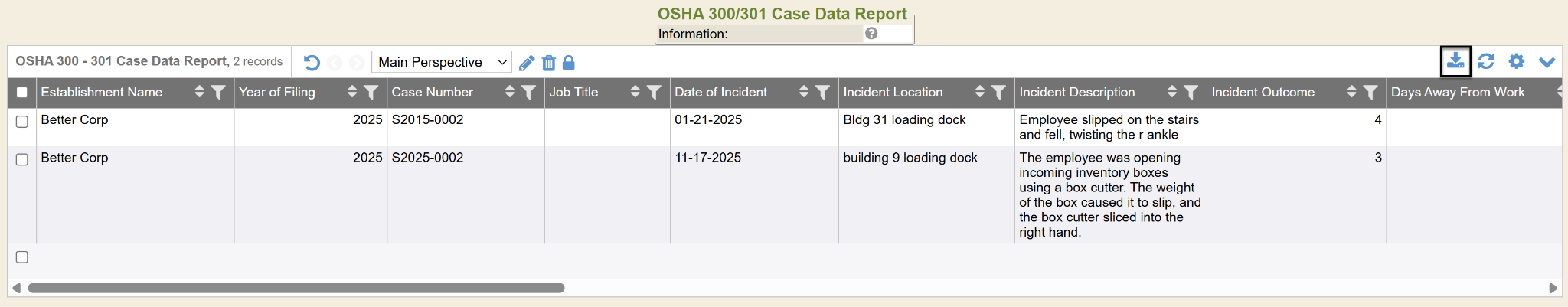Click the trash delete perspective icon
1568x307 pixels.
click(x=548, y=63)
